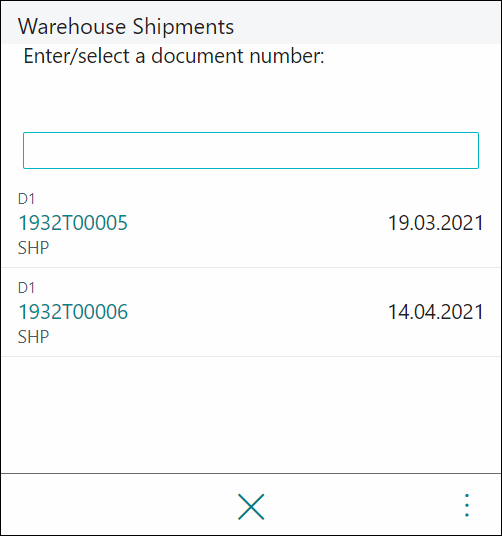
Task: Click the empty list area below the shipments
Action: click(251, 415)
